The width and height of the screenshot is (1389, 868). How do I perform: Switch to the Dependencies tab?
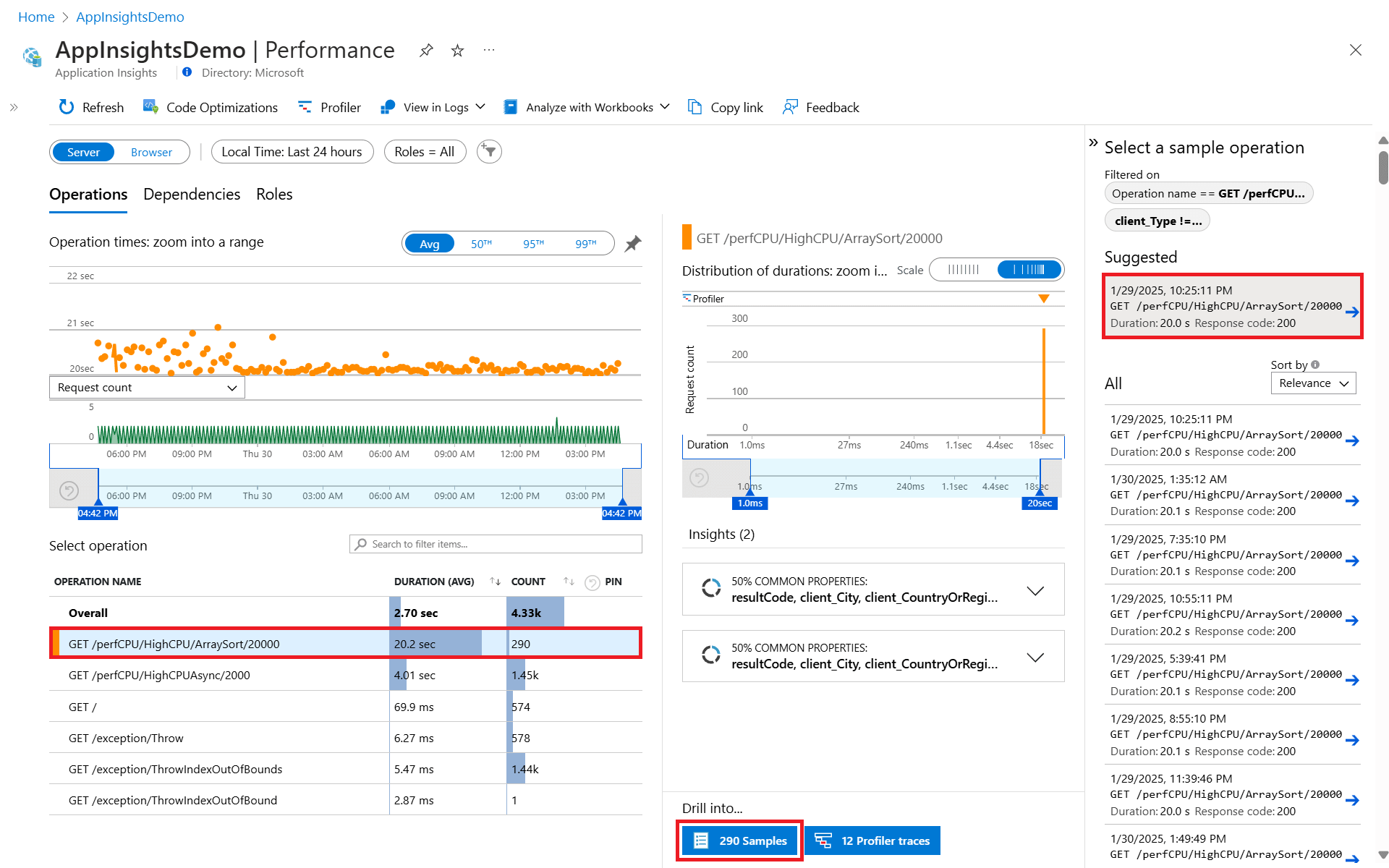click(x=192, y=195)
